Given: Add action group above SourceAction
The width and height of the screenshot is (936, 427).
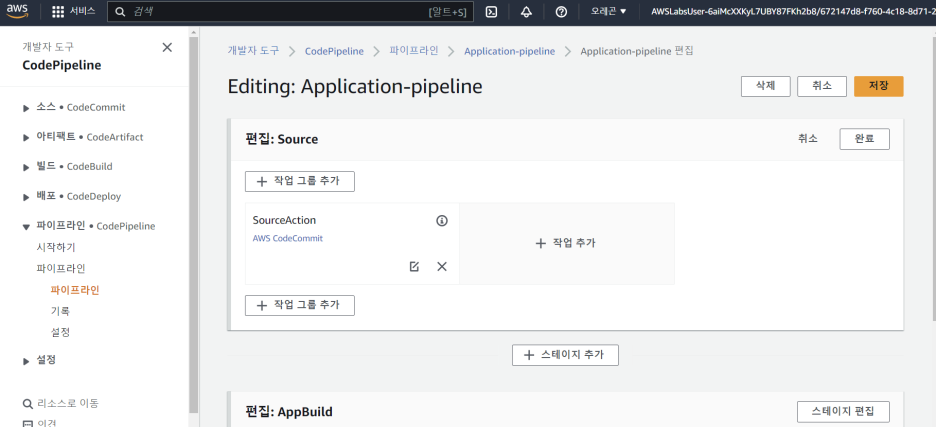Looking at the screenshot, I should 300,182.
